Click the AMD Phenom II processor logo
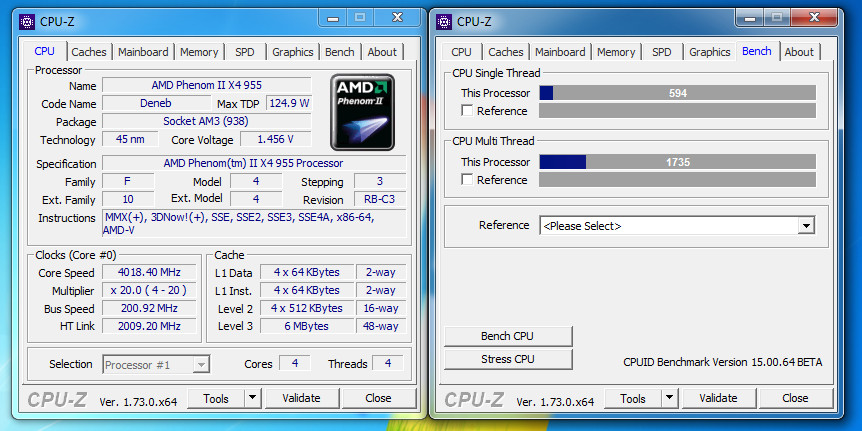862x431 pixels. (362, 112)
